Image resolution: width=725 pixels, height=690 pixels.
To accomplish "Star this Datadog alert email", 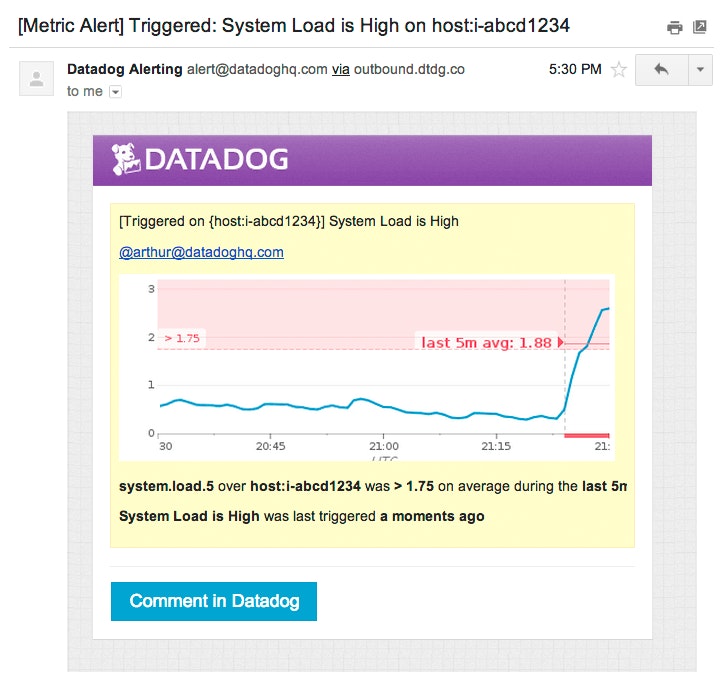I will pos(619,70).
